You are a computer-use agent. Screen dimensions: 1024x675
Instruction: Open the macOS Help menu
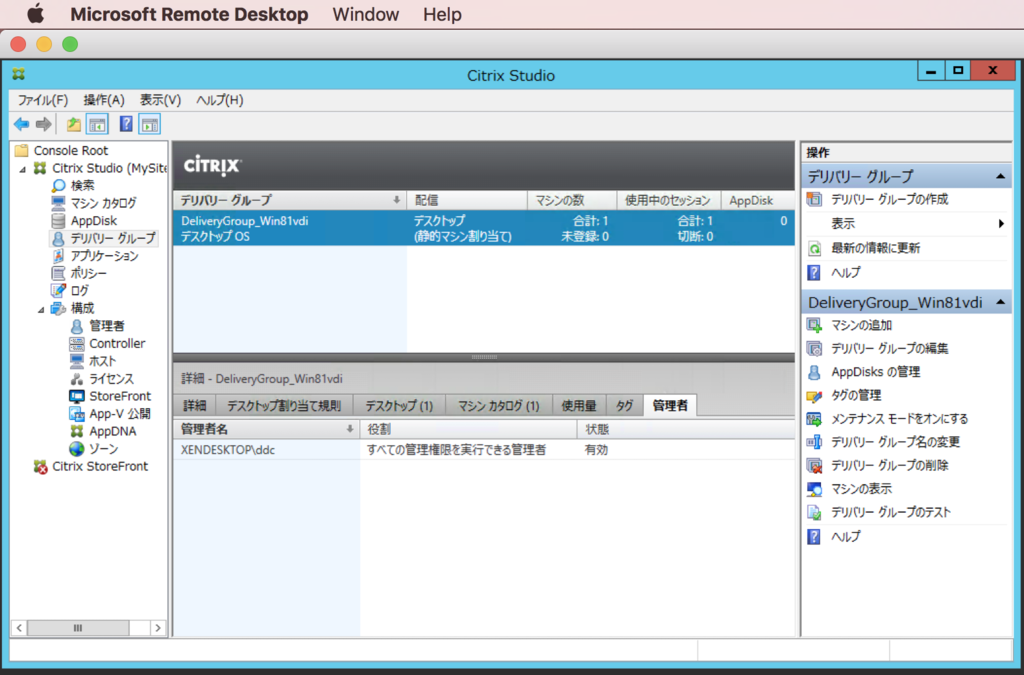coord(442,14)
